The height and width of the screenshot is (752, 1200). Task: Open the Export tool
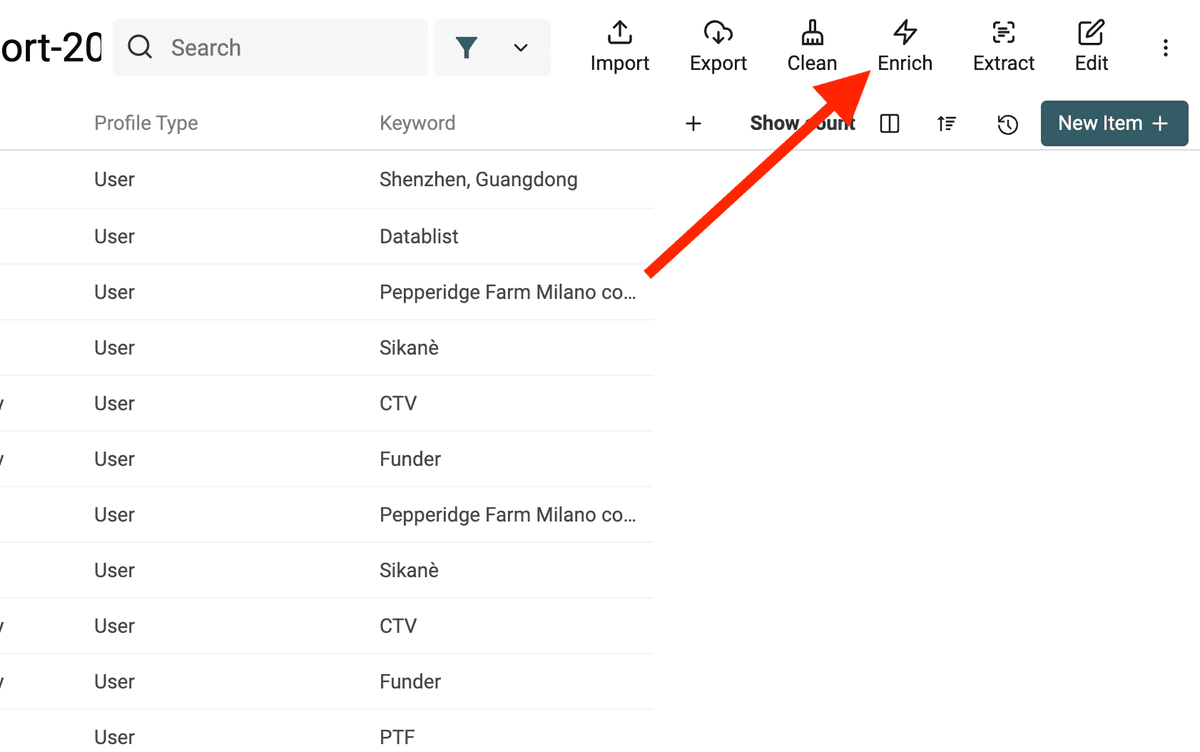pyautogui.click(x=718, y=47)
